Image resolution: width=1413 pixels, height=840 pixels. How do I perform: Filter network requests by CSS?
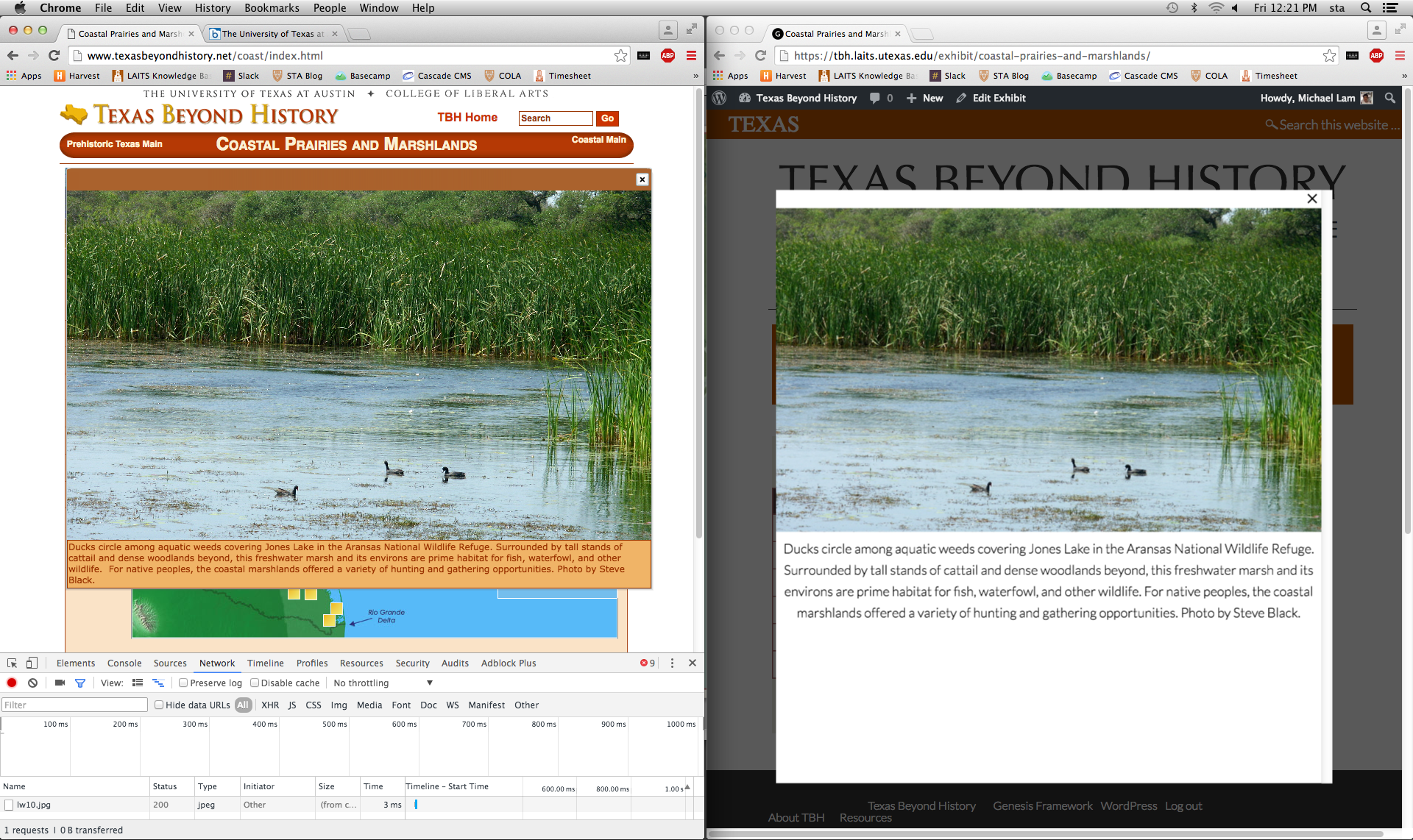pos(314,705)
